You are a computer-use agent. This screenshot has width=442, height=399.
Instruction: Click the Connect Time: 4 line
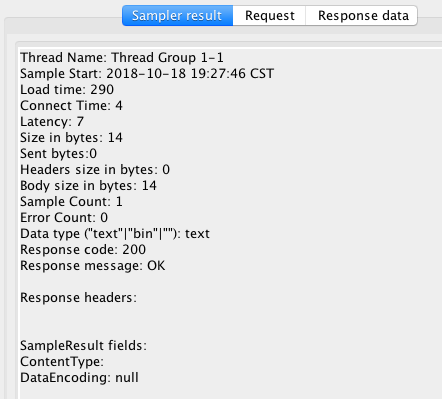(71, 106)
